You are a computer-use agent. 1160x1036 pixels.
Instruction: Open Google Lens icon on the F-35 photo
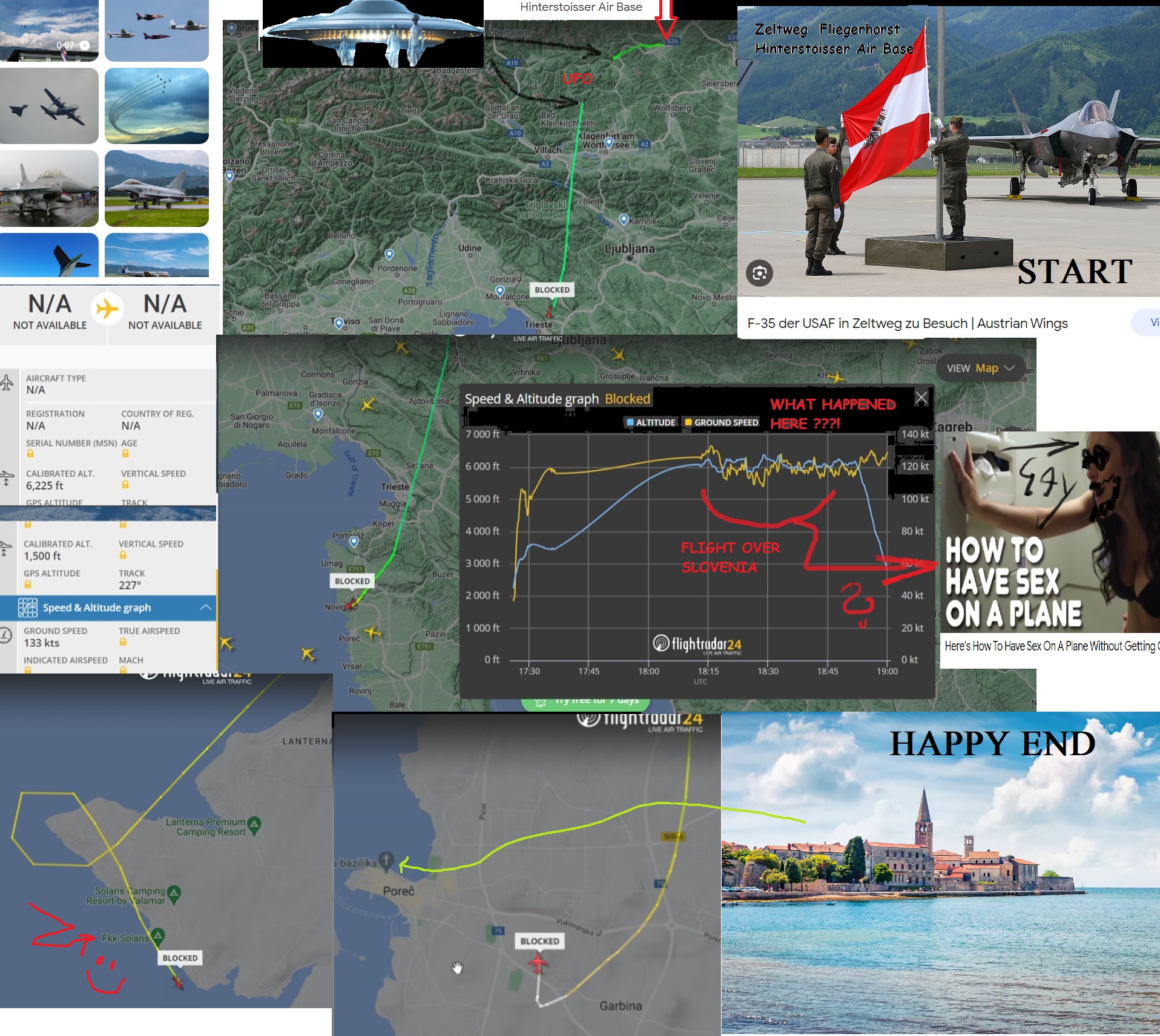[x=759, y=273]
